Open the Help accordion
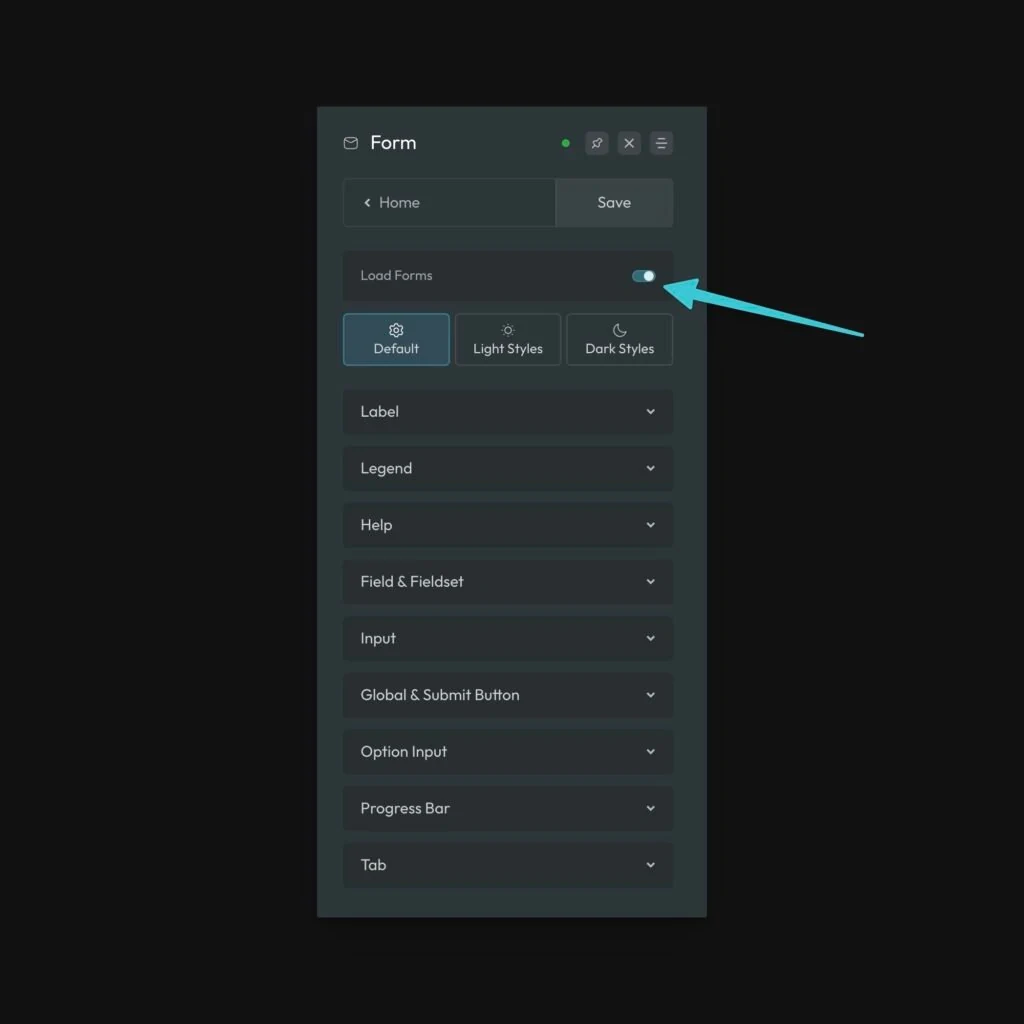This screenshot has height=1024, width=1024. point(508,525)
